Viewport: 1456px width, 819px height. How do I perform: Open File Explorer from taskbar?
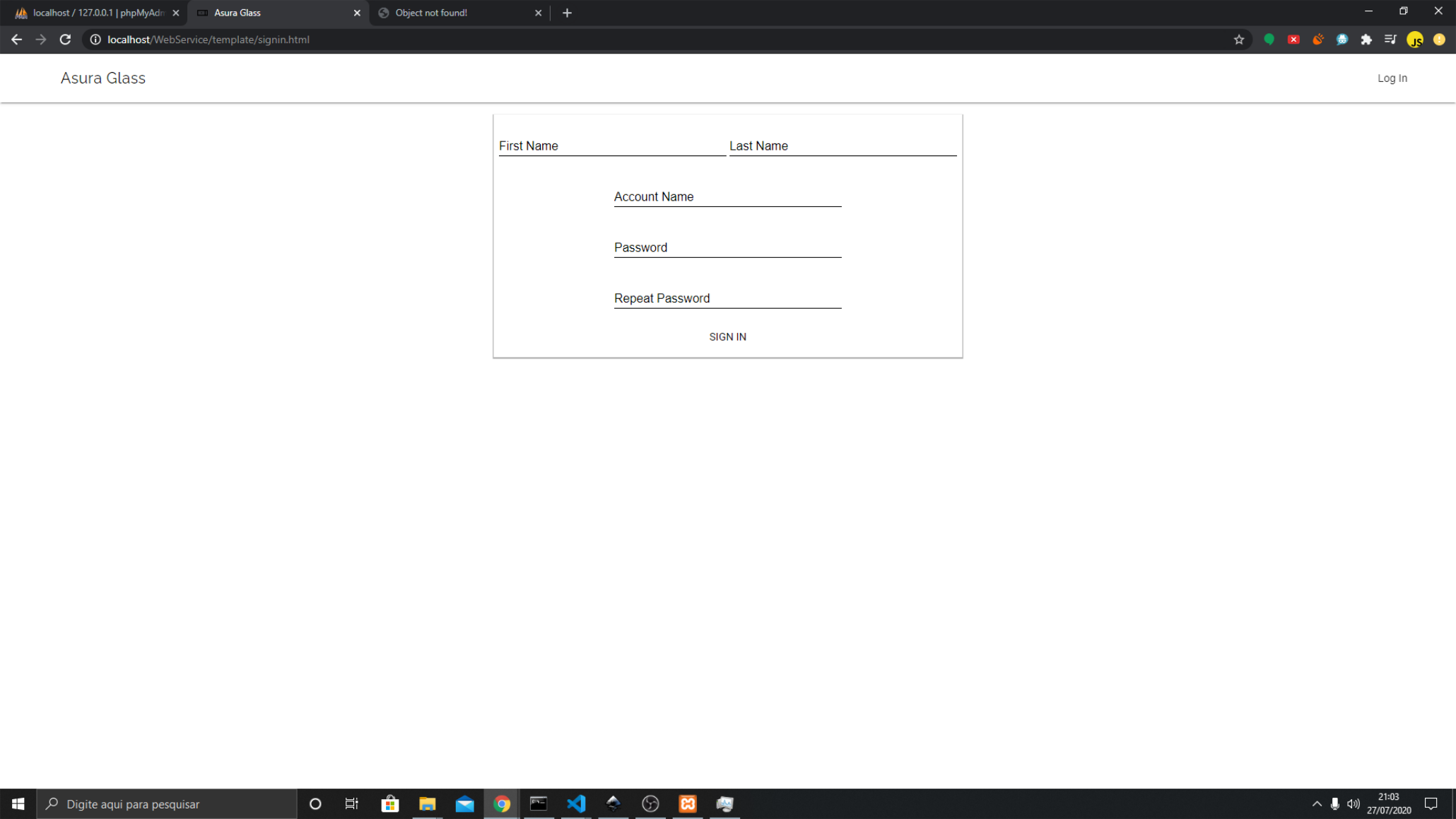(x=427, y=803)
